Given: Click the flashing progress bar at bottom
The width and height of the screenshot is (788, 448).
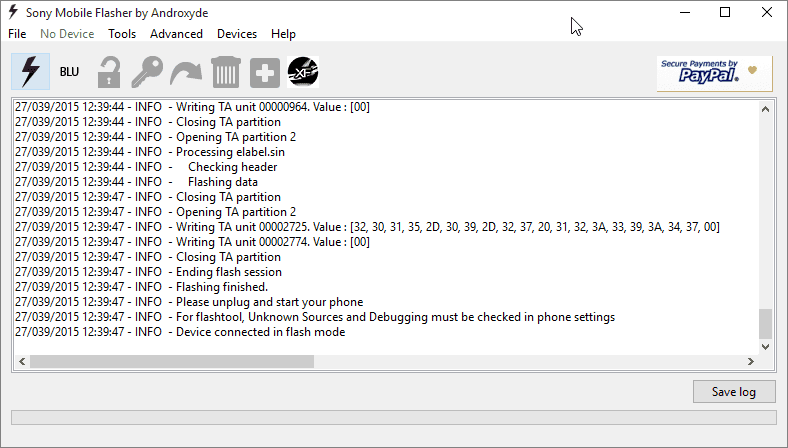Looking at the screenshot, I should 393,417.
